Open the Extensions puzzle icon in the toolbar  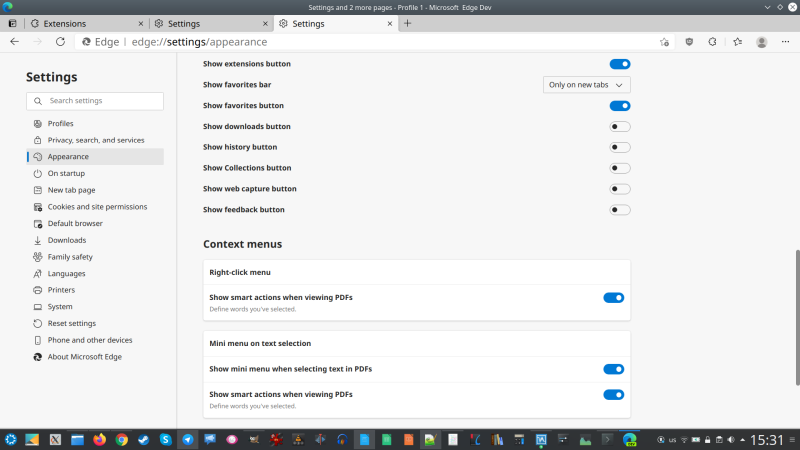coord(712,42)
